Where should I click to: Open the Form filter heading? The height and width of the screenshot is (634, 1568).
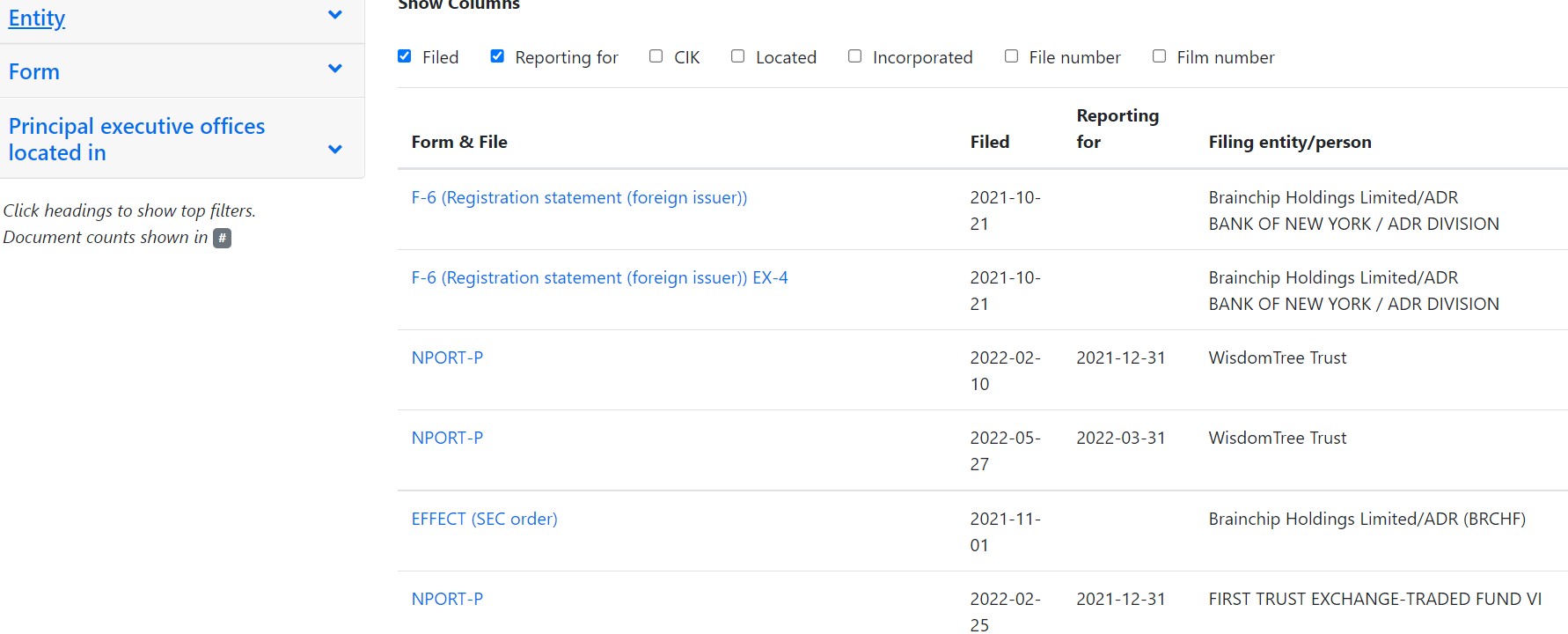[34, 71]
